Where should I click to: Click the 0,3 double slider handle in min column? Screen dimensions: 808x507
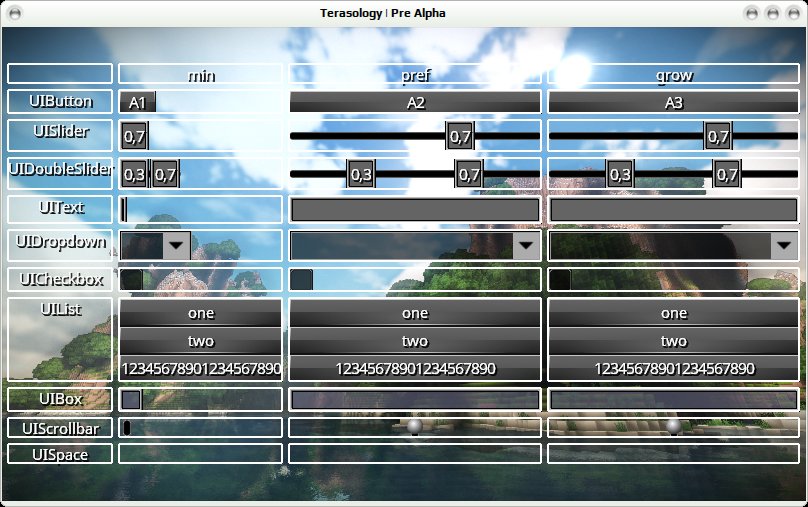tap(134, 174)
